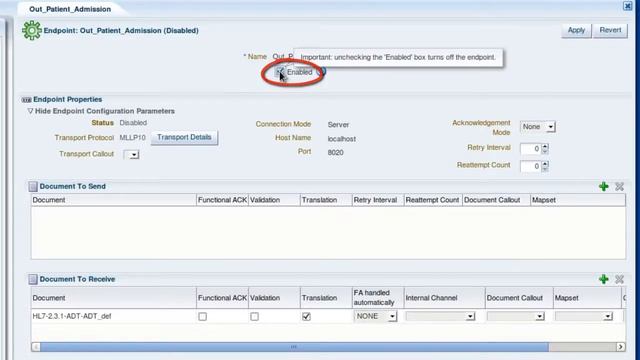This screenshot has width=640, height=360.
Task: Open the Transport Callout dropdown
Action: tap(131, 155)
